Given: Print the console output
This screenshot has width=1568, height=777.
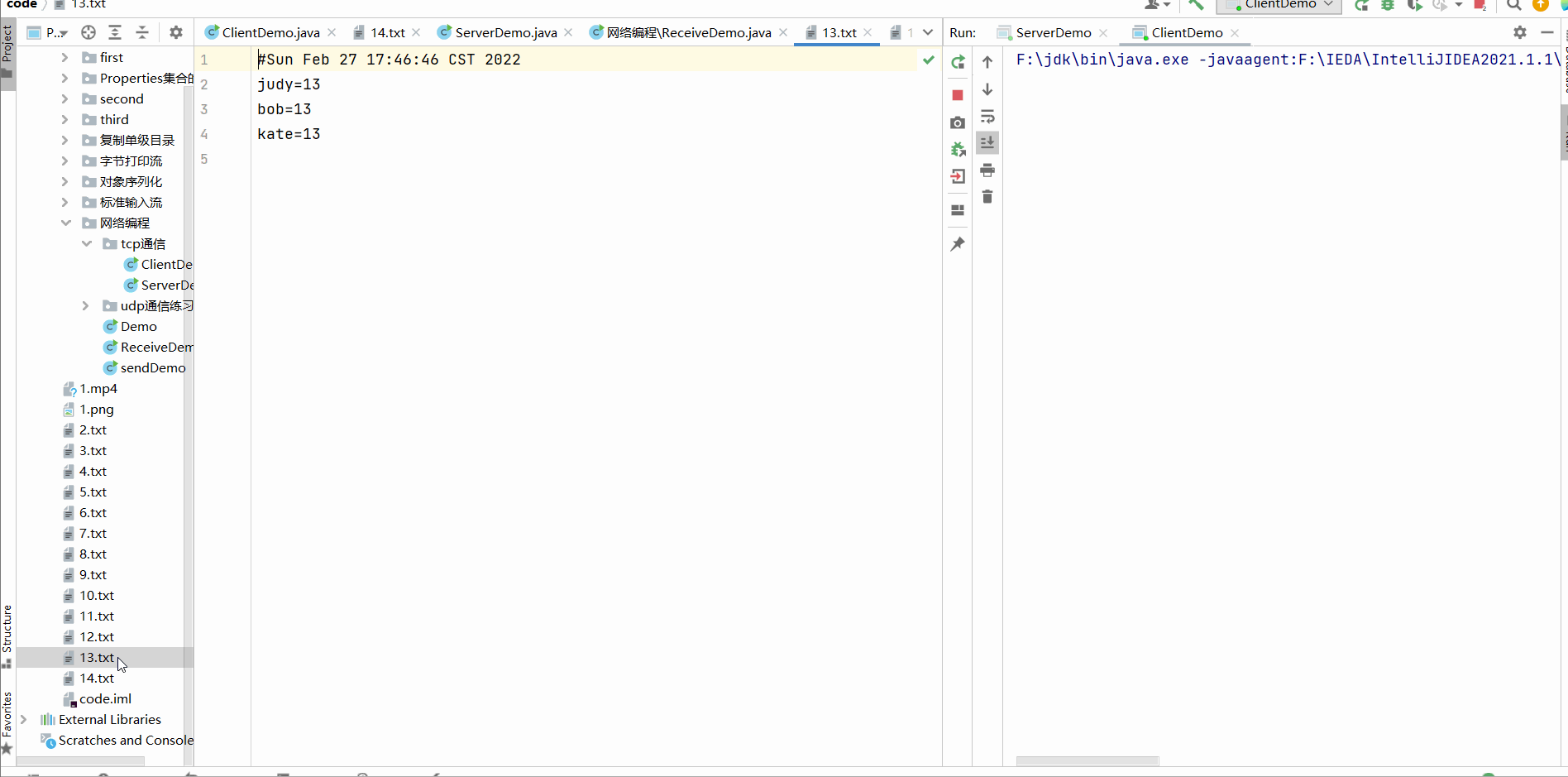Looking at the screenshot, I should coord(987,170).
